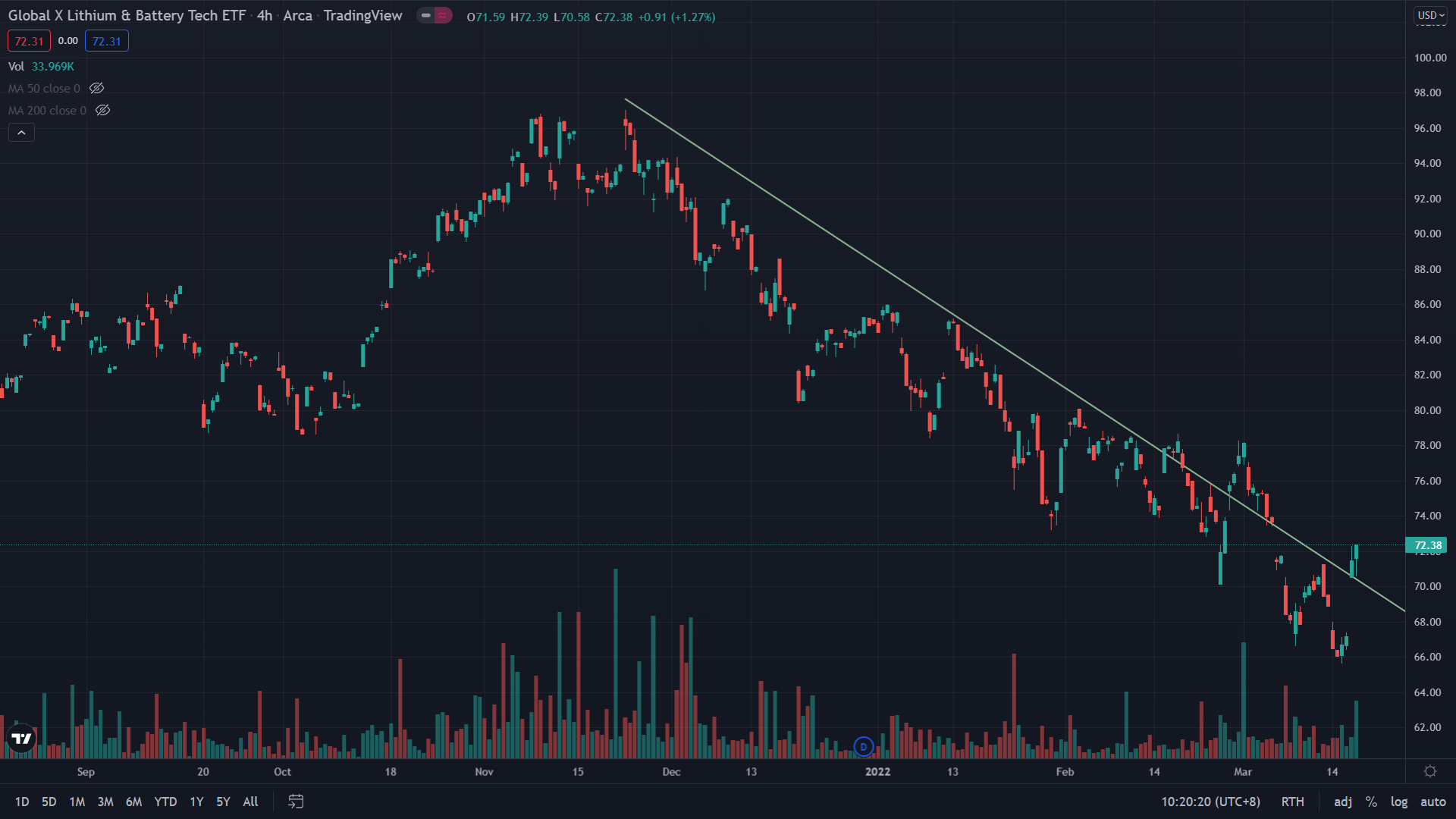Select the YTD time range
Image resolution: width=1456 pixels, height=819 pixels.
click(165, 802)
